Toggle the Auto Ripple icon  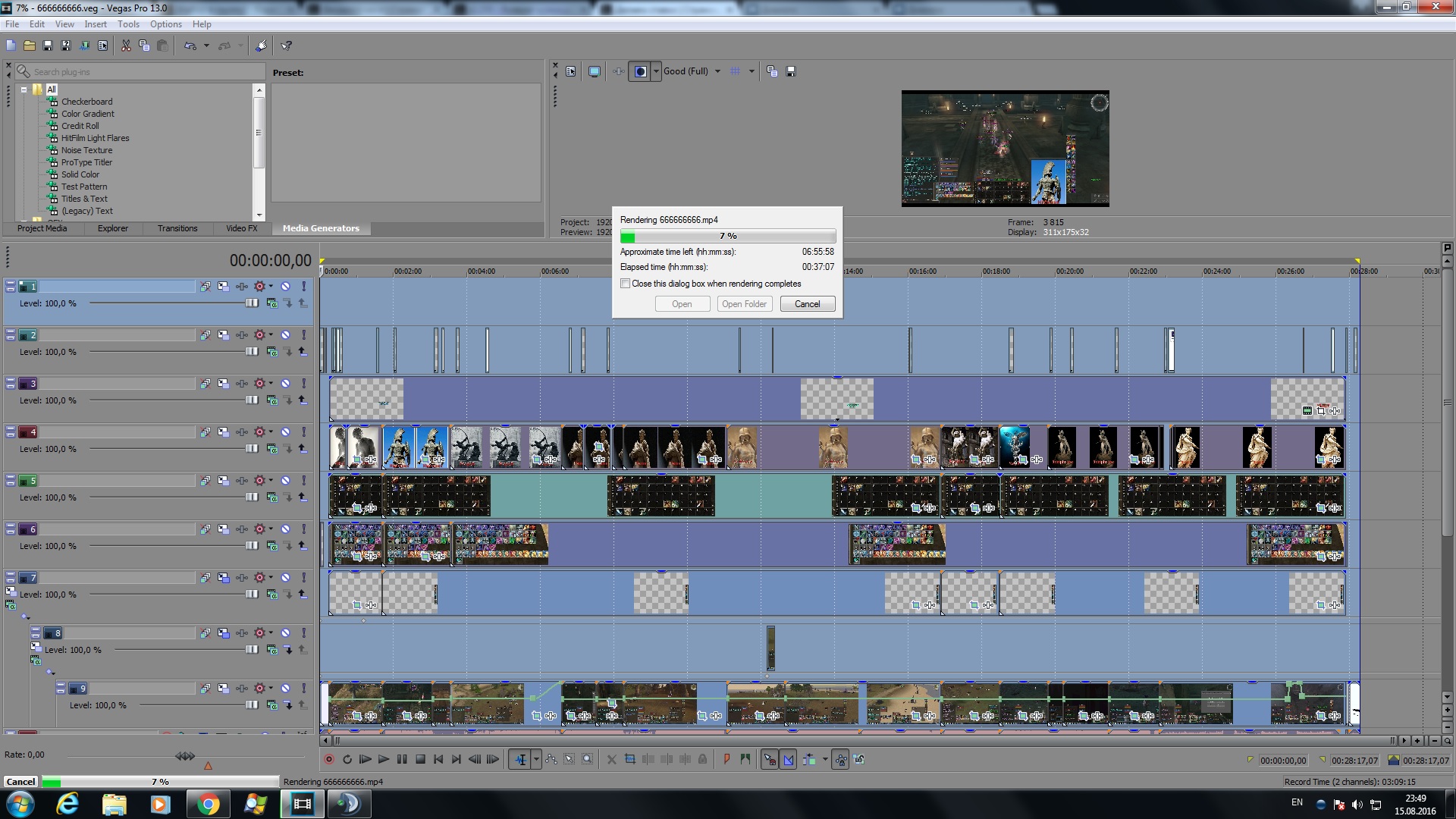(x=808, y=760)
